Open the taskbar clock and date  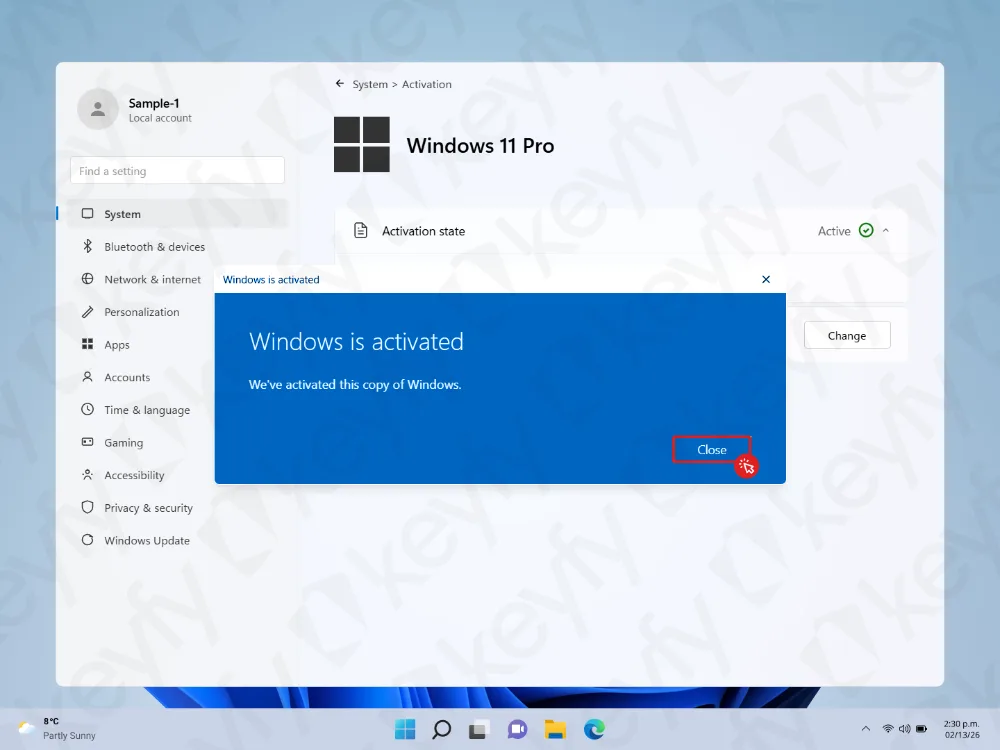coord(961,729)
